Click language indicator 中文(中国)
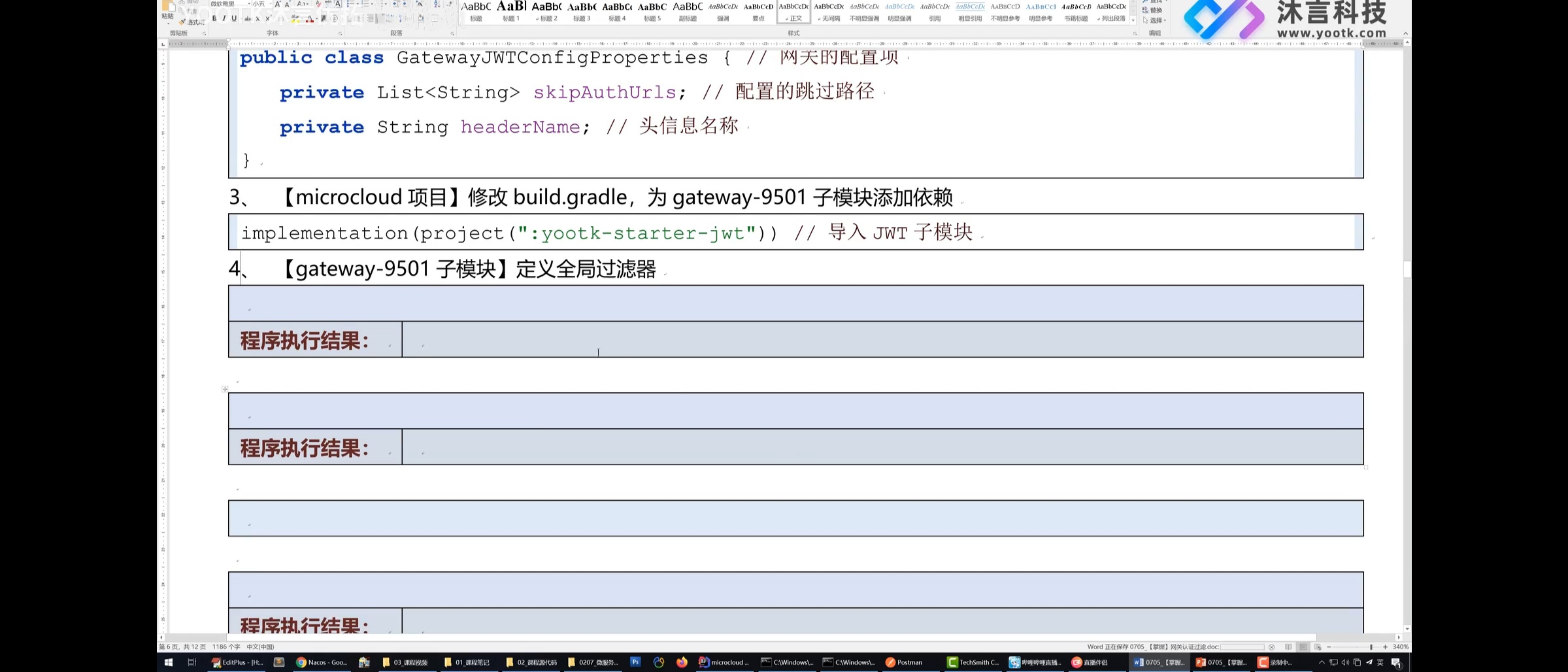This screenshot has width=1568, height=672. click(x=260, y=647)
